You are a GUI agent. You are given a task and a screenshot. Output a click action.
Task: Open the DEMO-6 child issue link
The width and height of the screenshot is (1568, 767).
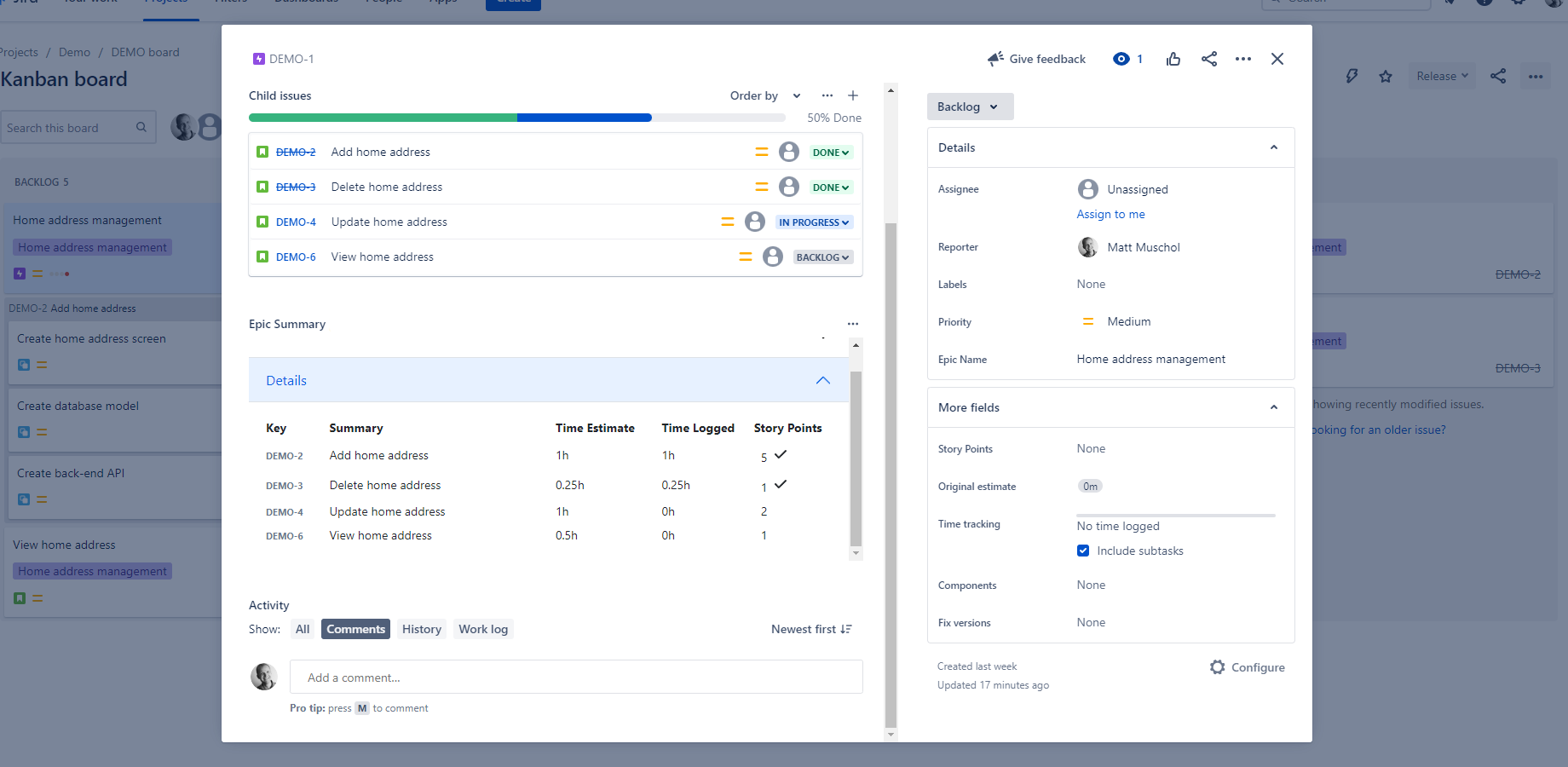point(296,257)
